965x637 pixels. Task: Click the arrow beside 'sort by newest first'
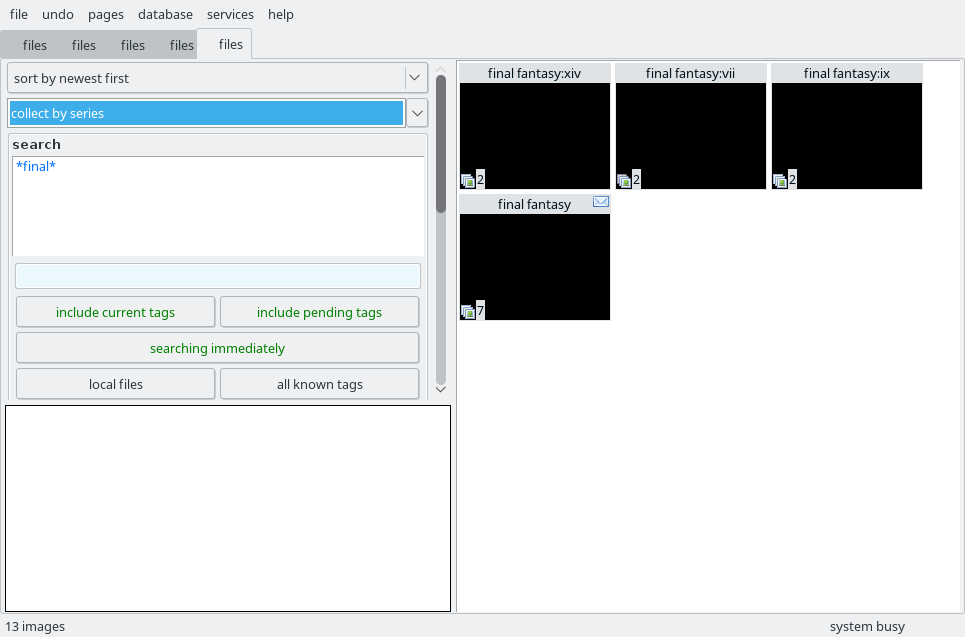click(x=415, y=78)
